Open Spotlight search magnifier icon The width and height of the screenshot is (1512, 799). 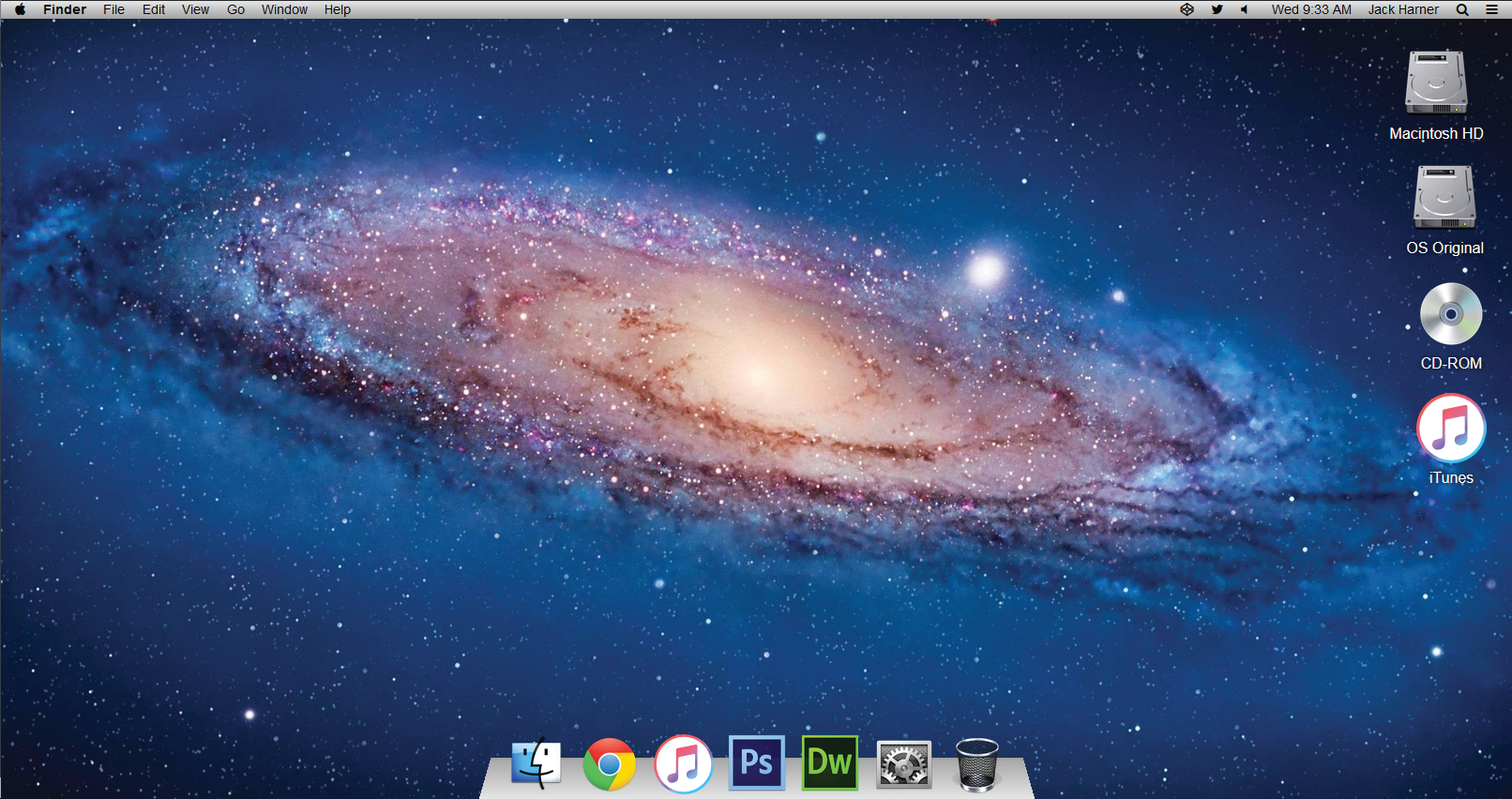(1462, 9)
